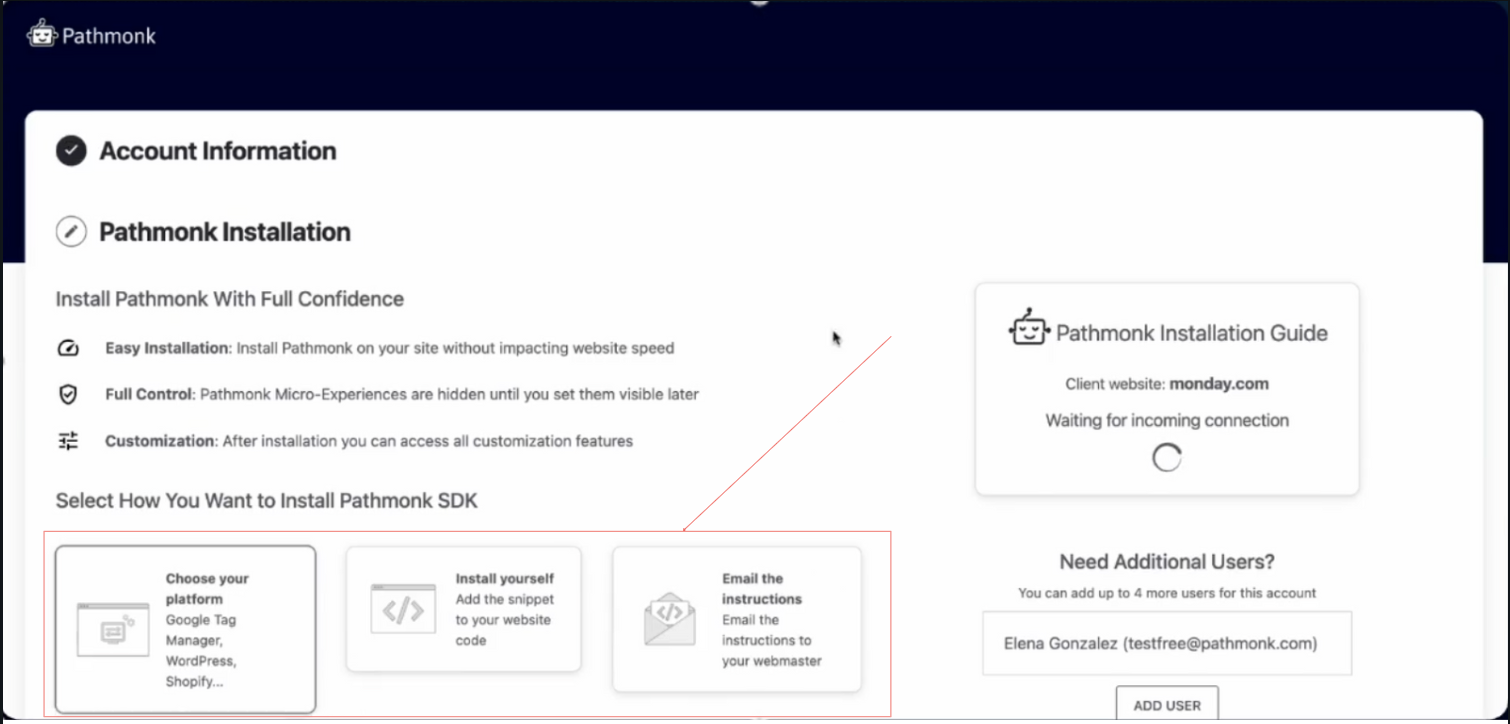Select the Install yourself option
Viewport: 1510px width, 724px height.
[464, 609]
